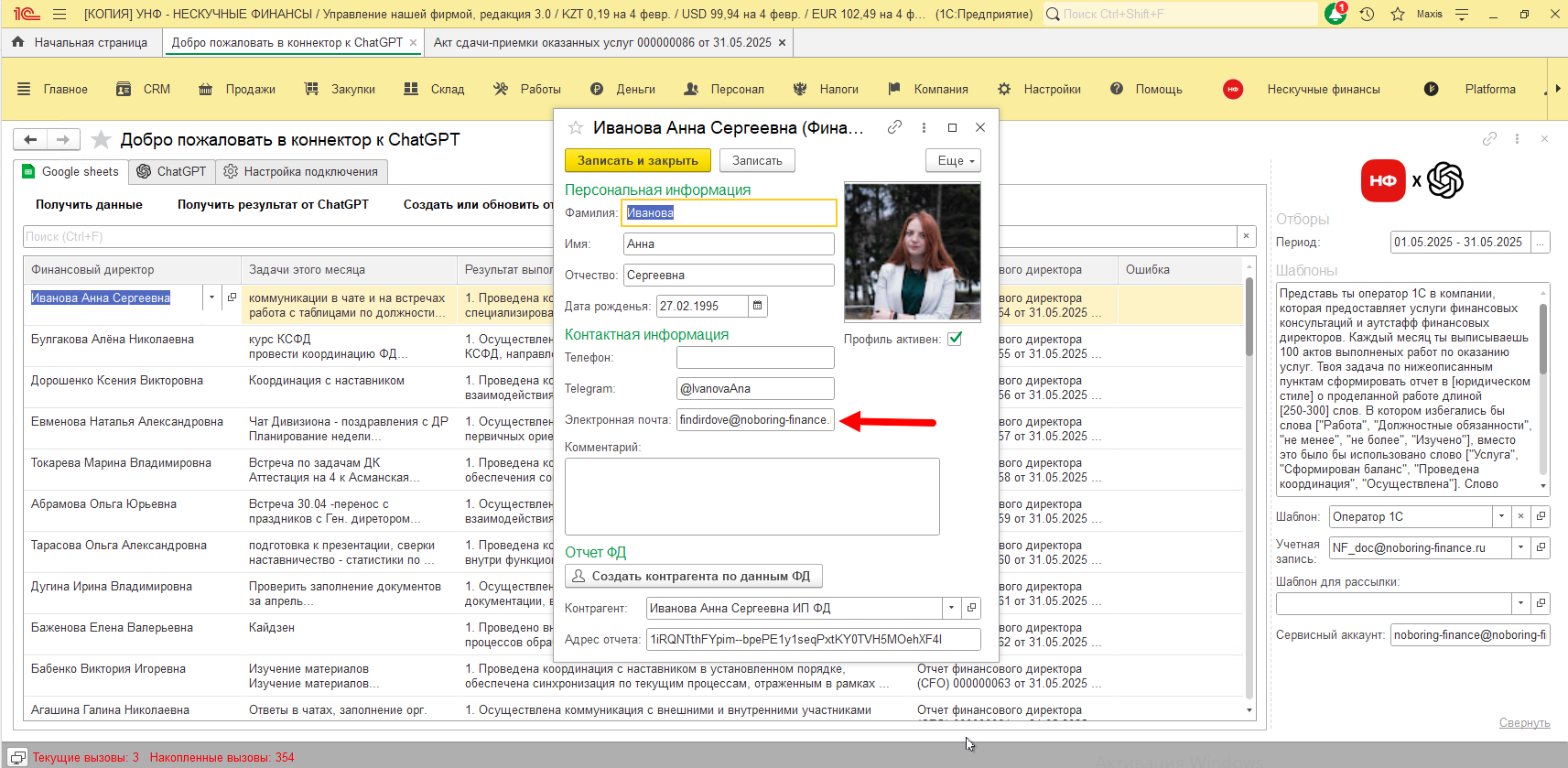Switch to the ChatGPT tab

point(171,171)
